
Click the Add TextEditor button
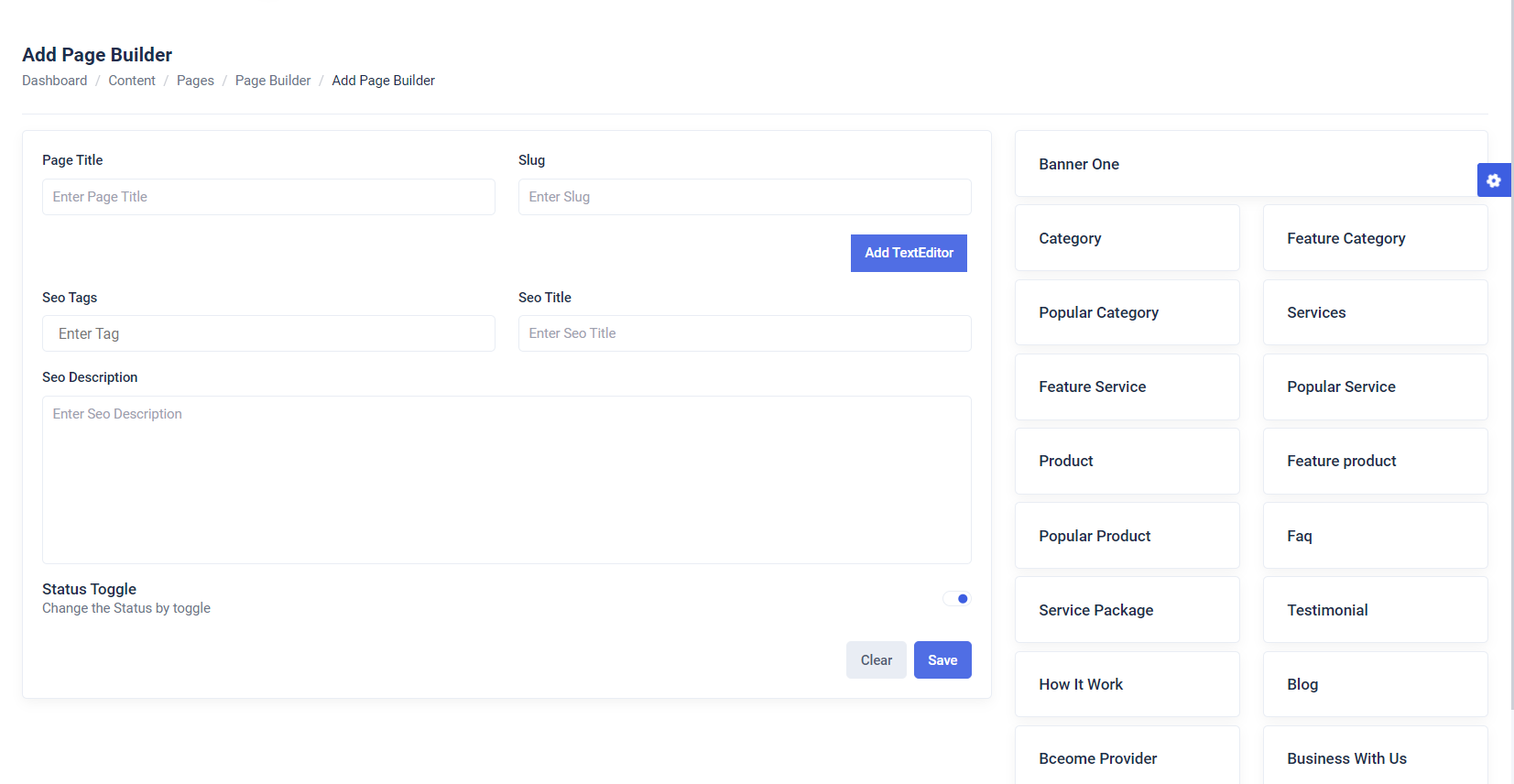(x=909, y=253)
